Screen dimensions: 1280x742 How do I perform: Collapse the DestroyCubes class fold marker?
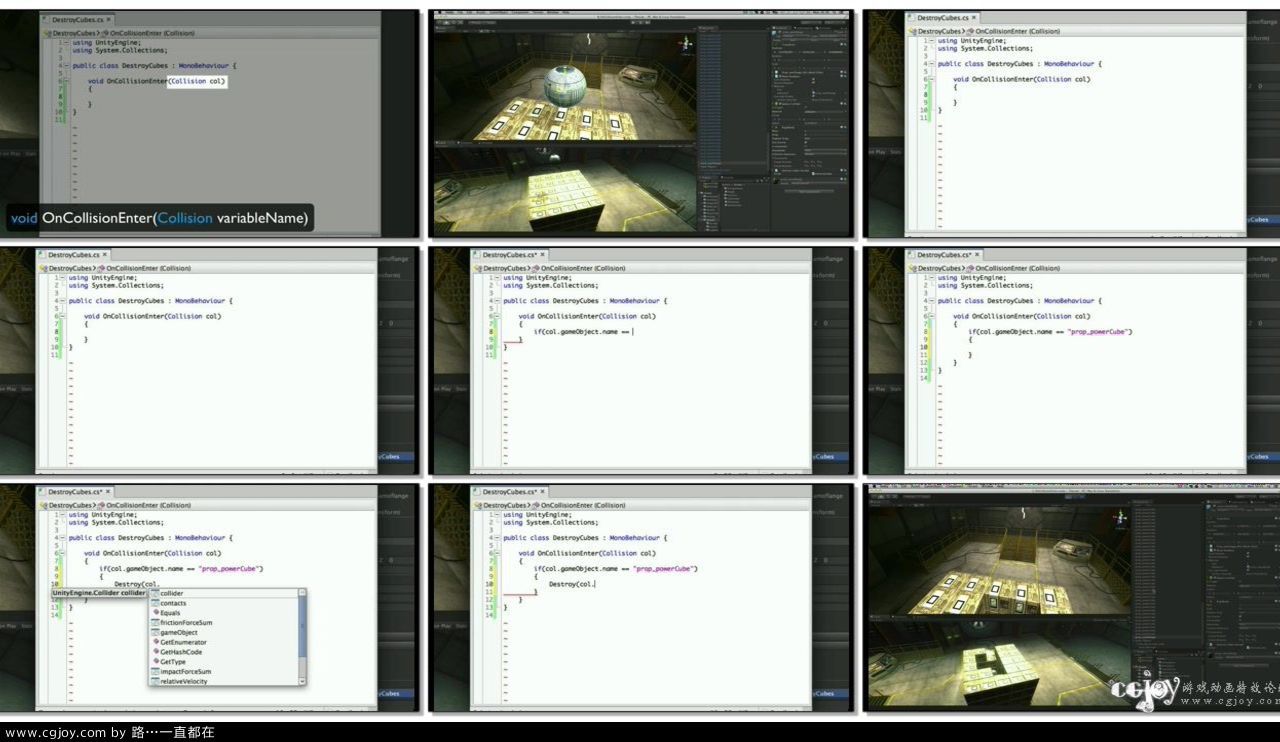click(x=66, y=66)
